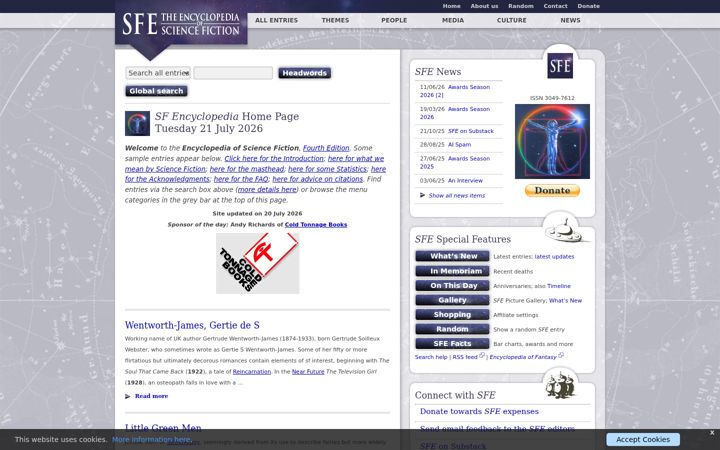Image resolution: width=720 pixels, height=450 pixels.
Task: Click the On This Day feature button
Action: 452,286
